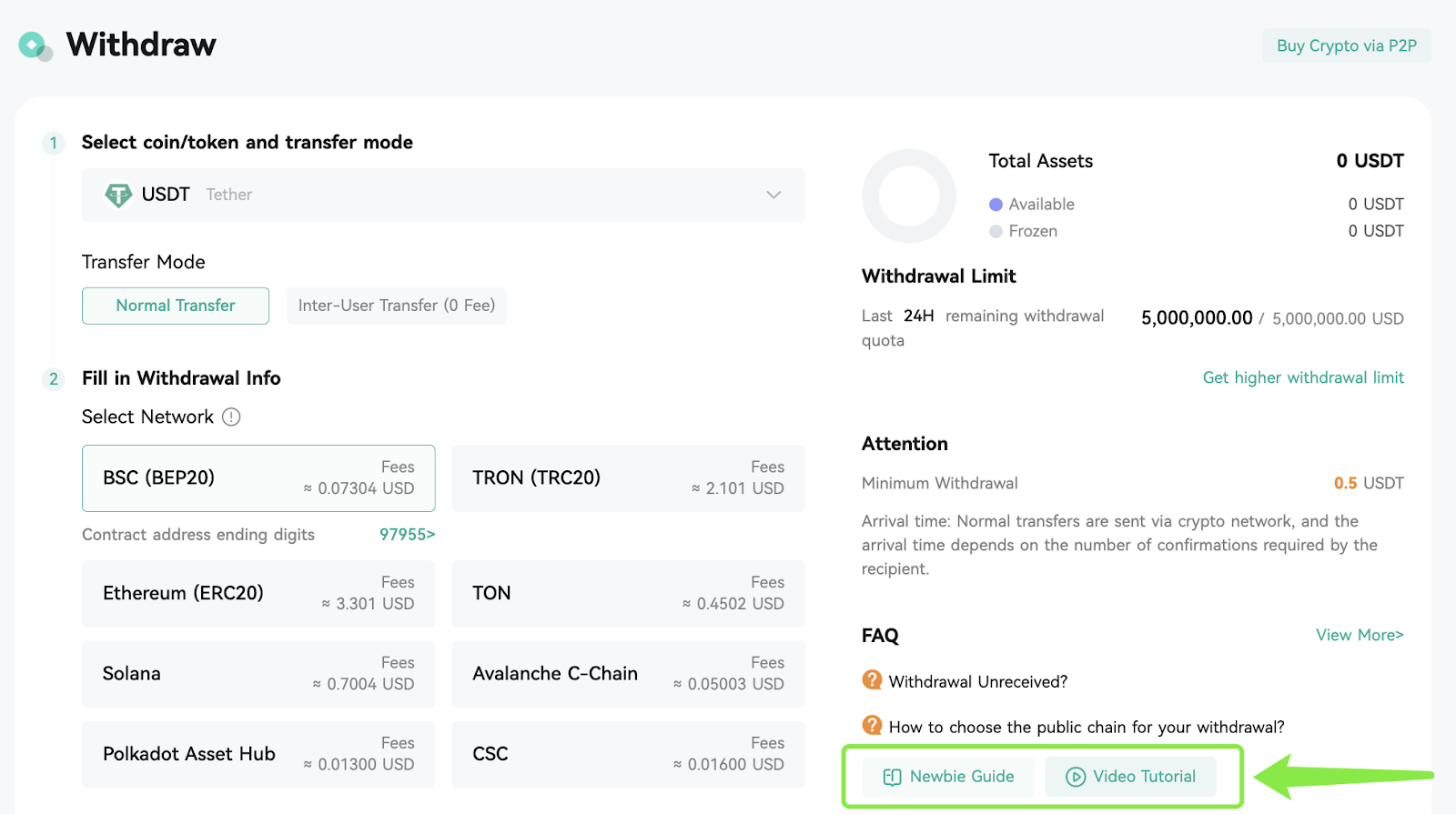Click the Total Assets donut chart
Screen dimensions: 1456x814
(909, 196)
